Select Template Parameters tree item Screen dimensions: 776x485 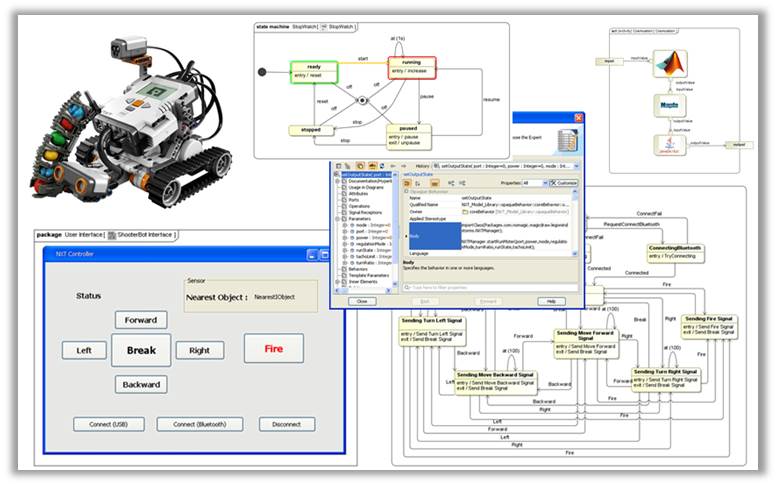point(369,275)
